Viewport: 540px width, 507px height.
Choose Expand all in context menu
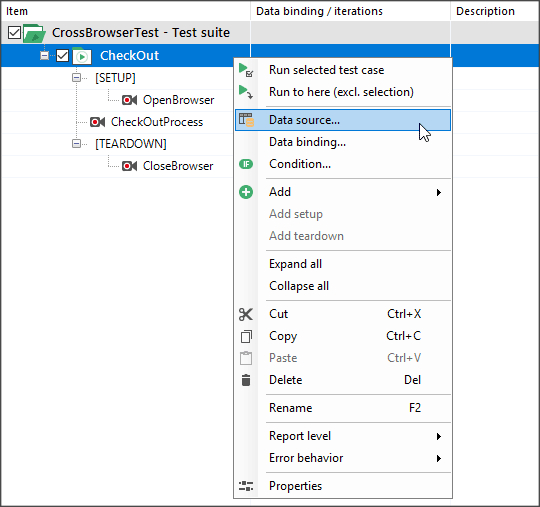tap(343, 264)
